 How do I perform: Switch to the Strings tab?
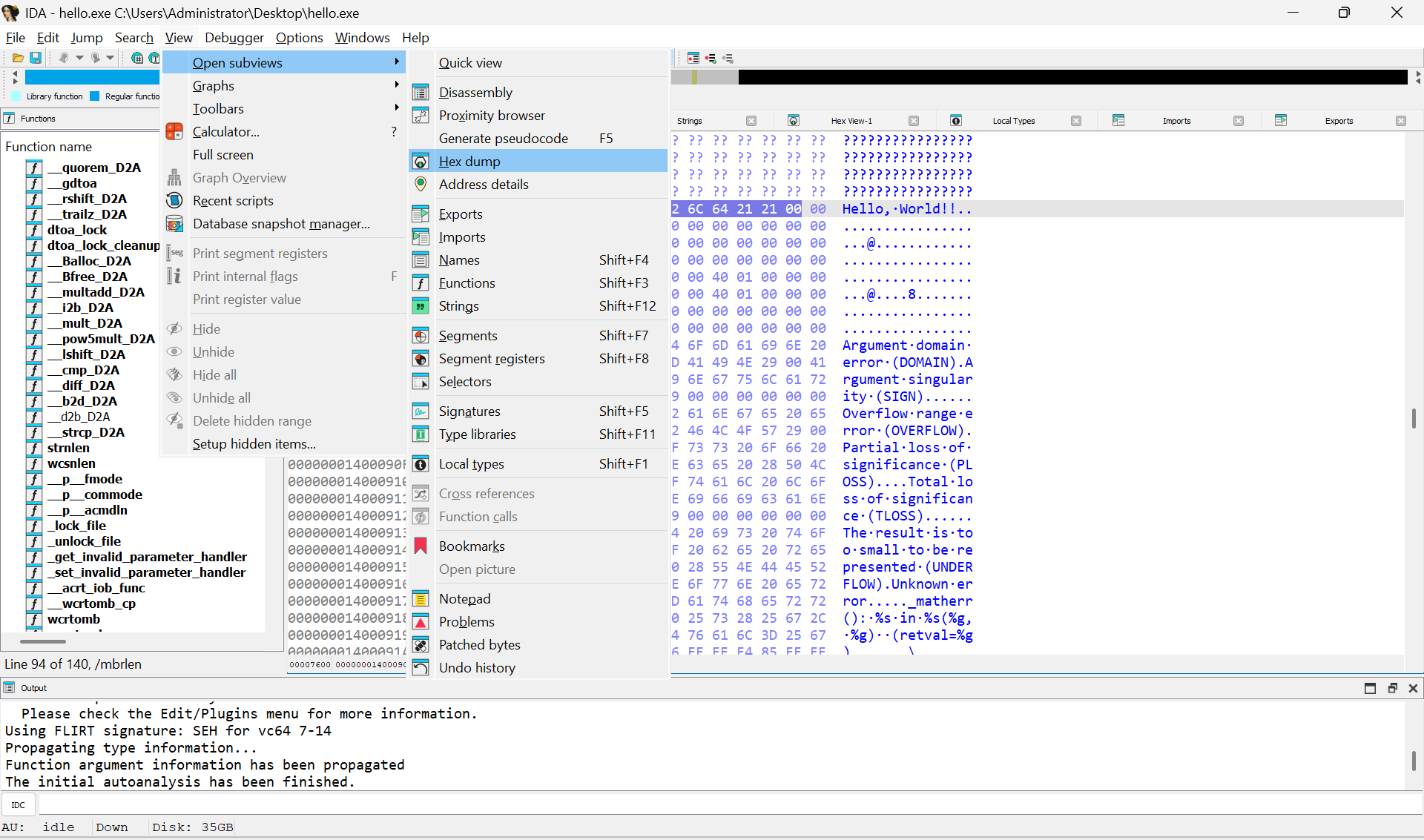689,120
